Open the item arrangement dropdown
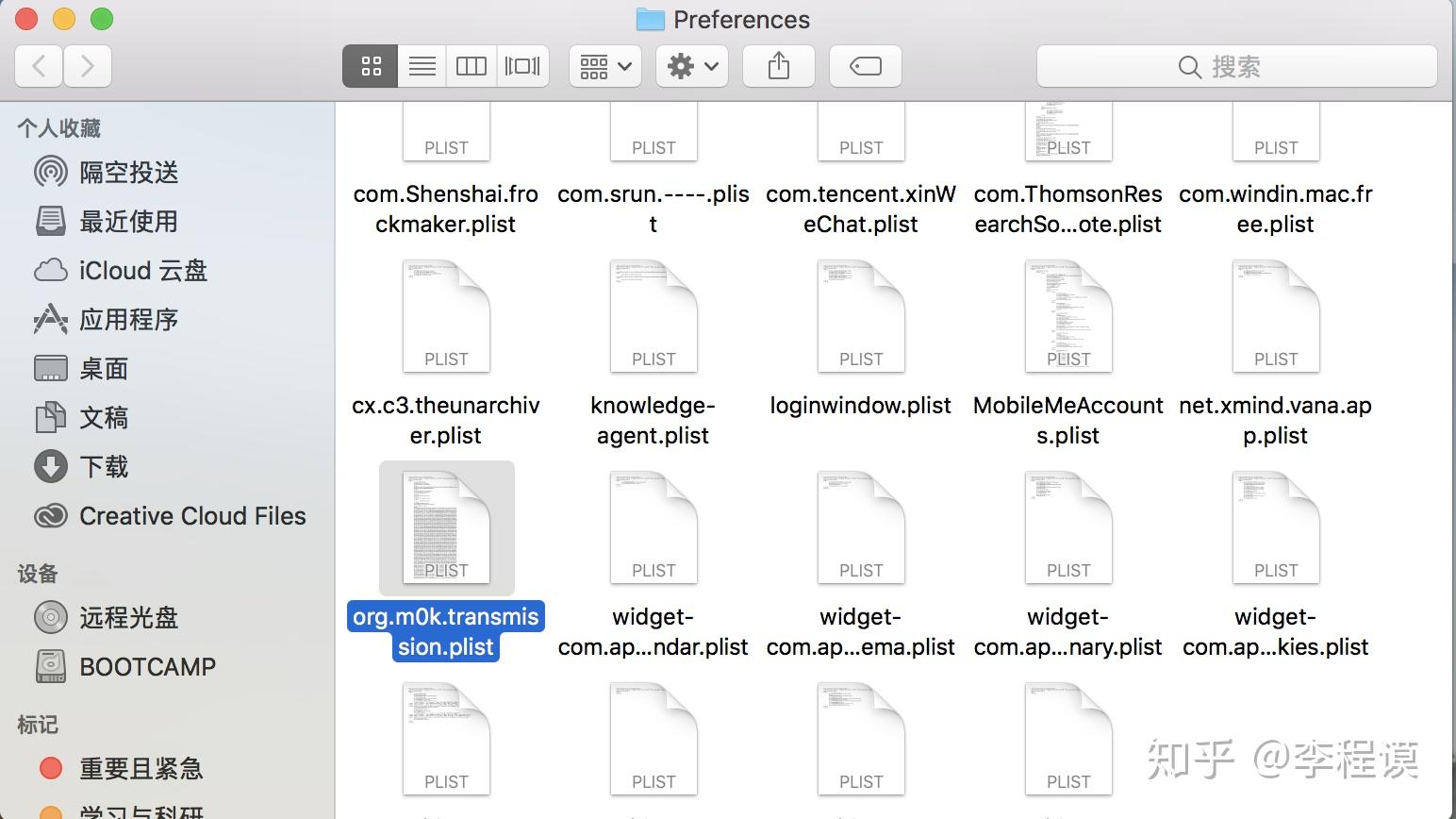This screenshot has width=1456, height=819. pyautogui.click(x=604, y=66)
